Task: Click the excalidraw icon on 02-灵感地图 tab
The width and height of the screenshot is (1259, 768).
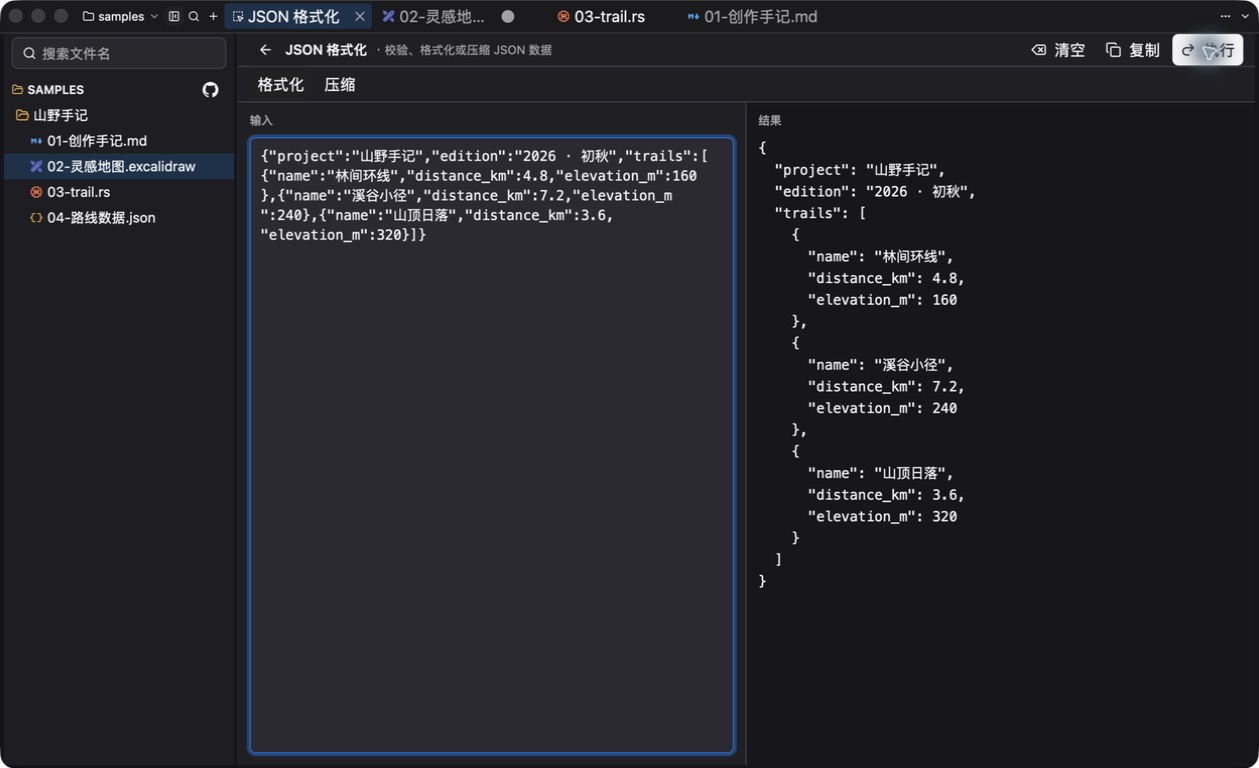Action: (388, 17)
